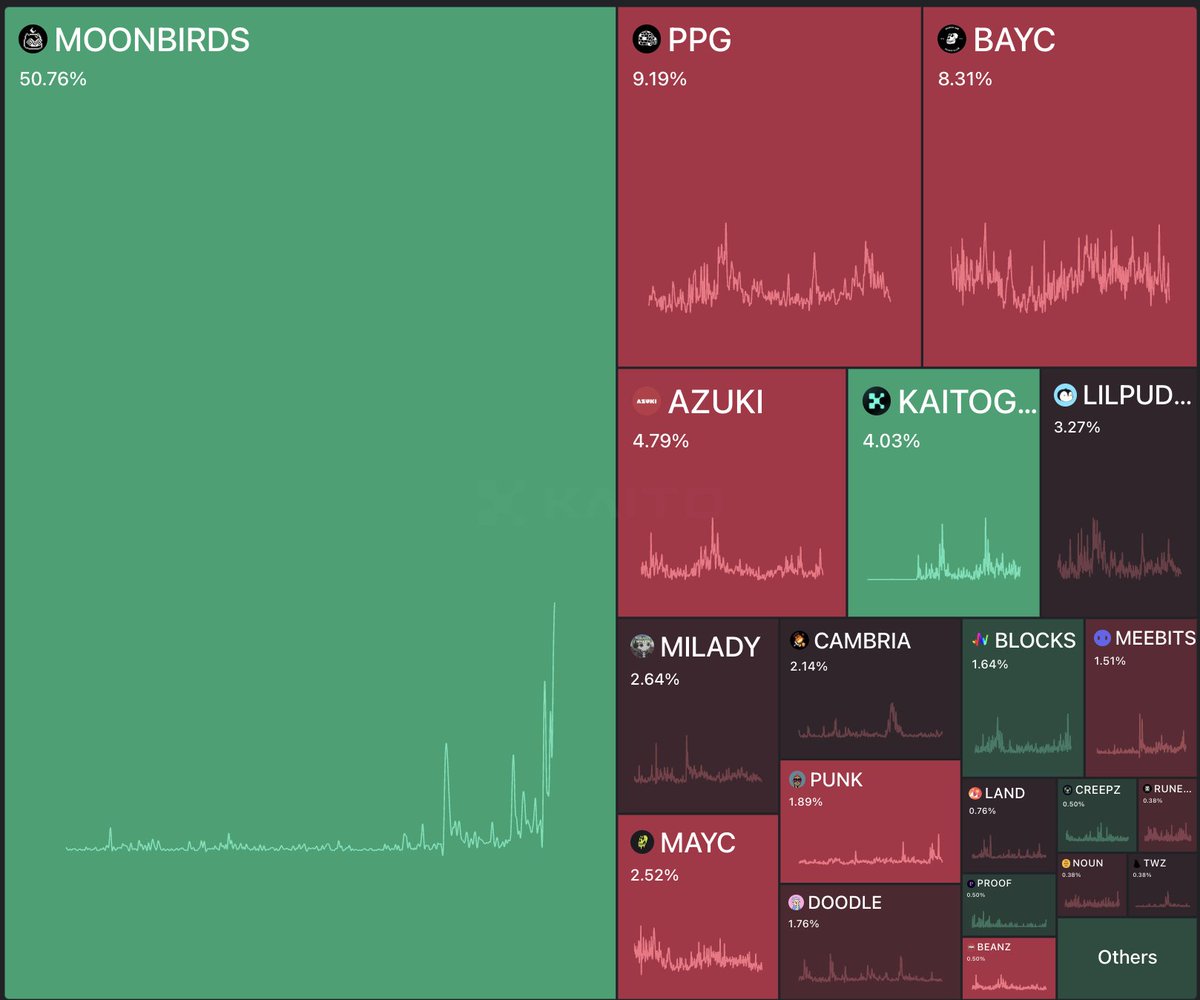1200x1000 pixels.
Task: Select the DOODLE title label
Action: [x=845, y=903]
